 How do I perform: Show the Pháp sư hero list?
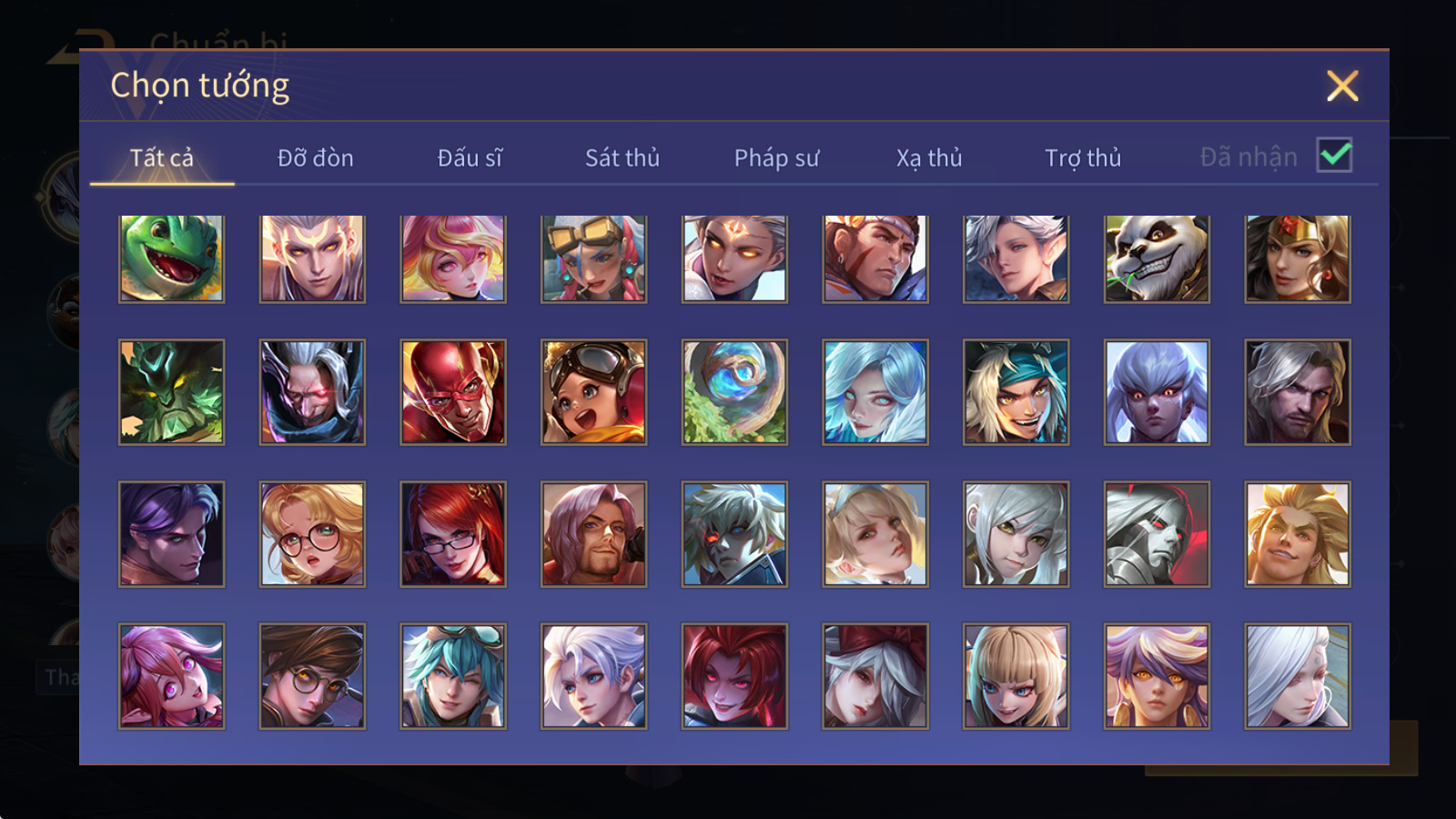point(776,157)
